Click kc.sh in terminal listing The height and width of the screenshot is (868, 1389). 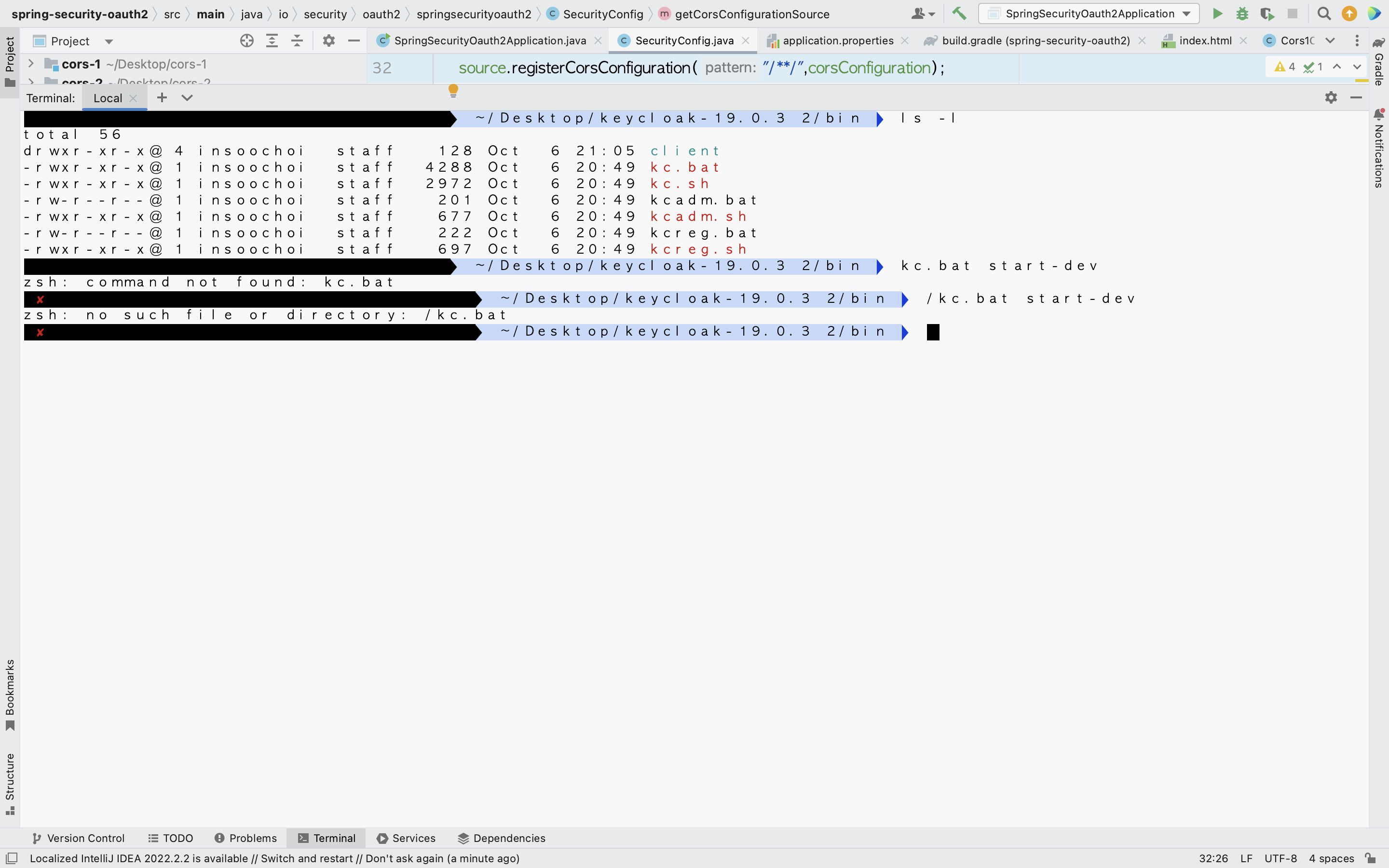click(680, 184)
